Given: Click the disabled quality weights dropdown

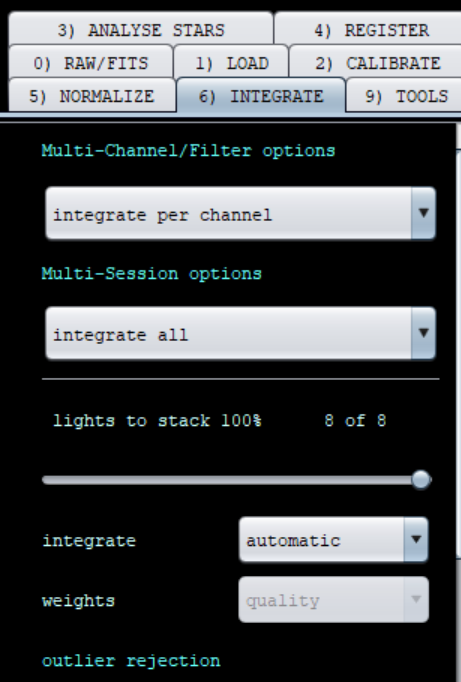Looking at the screenshot, I should click(x=334, y=600).
